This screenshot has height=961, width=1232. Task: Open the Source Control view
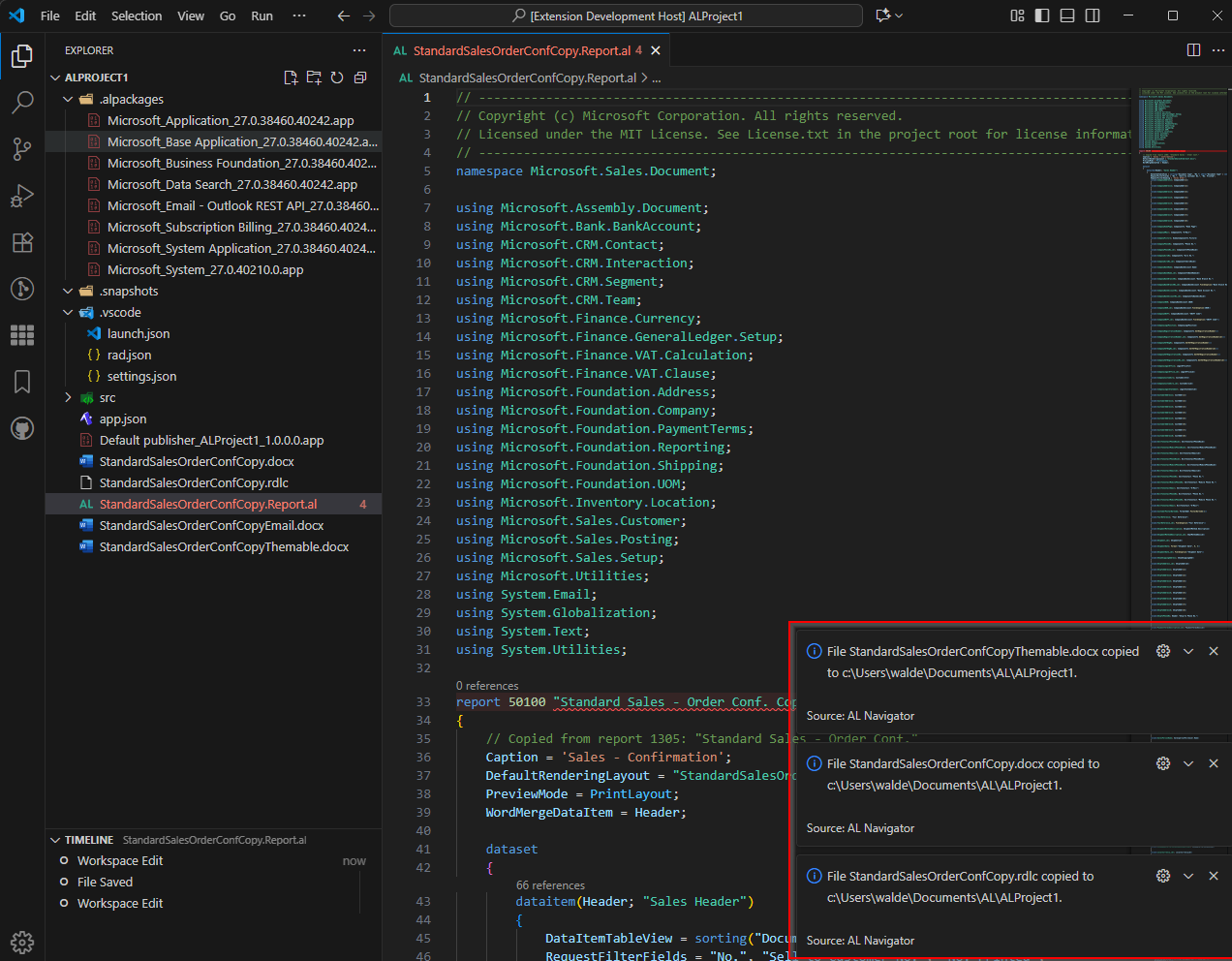22,148
